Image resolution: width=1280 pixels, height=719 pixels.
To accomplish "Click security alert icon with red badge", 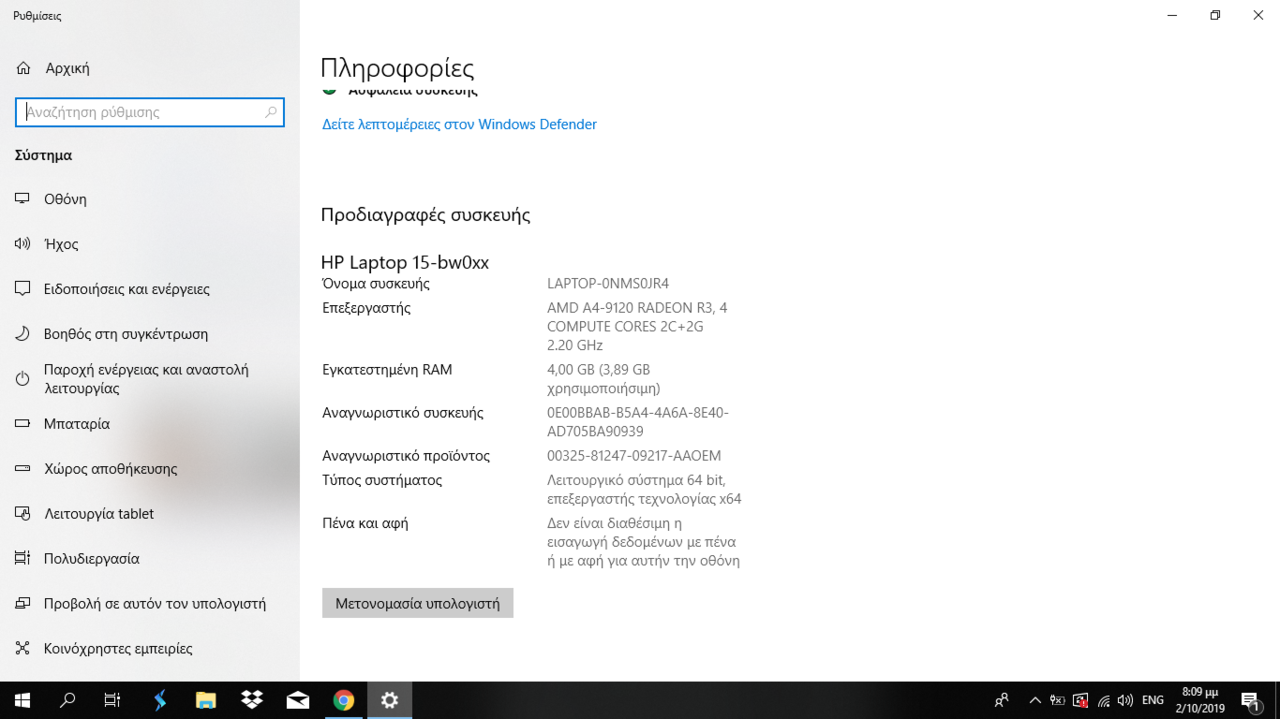I will [1080, 700].
